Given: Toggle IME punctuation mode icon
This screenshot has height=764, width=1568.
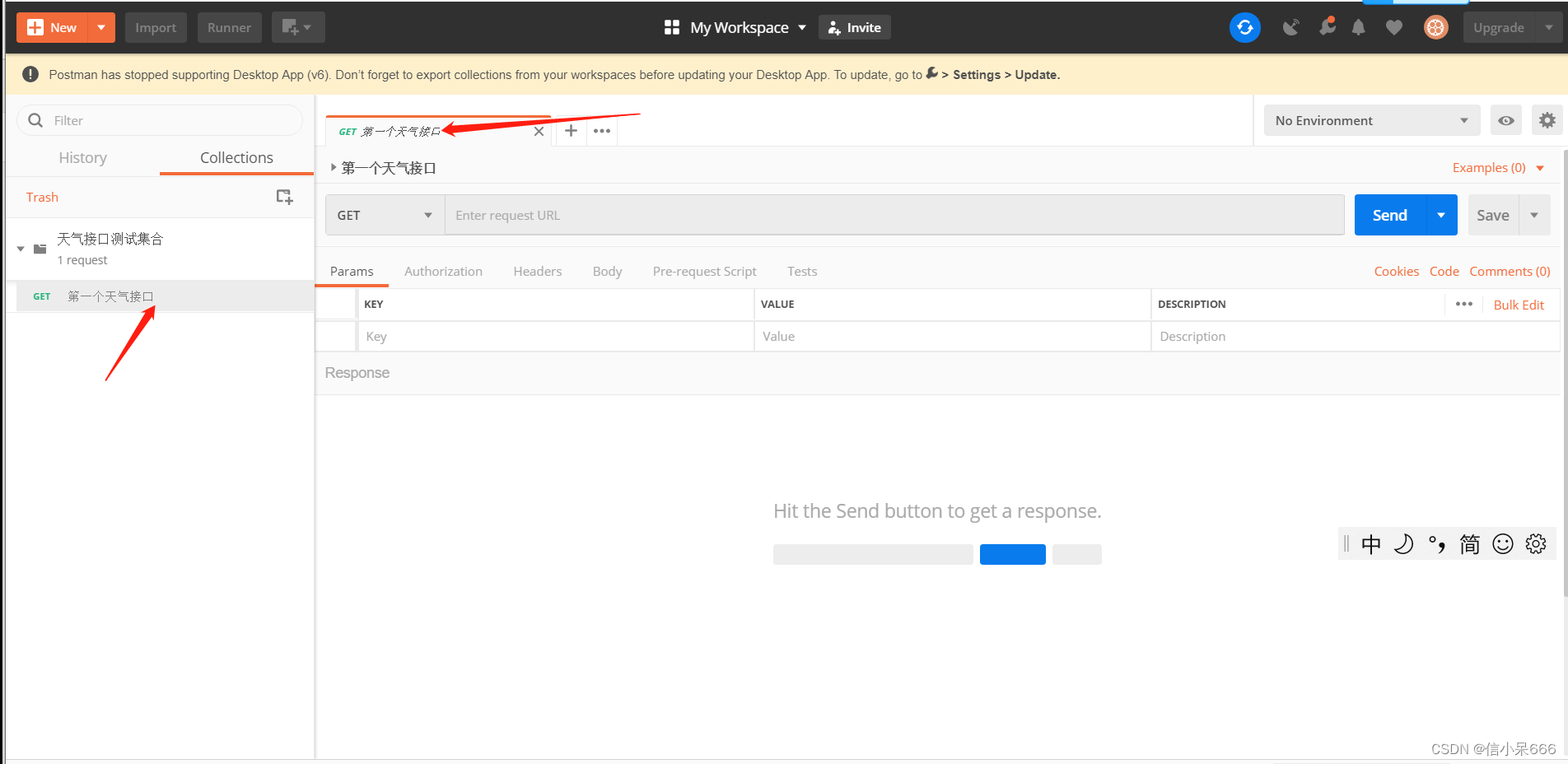Looking at the screenshot, I should pos(1437,543).
